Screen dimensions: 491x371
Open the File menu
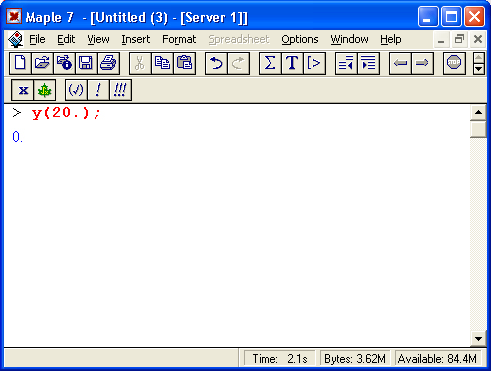(x=37, y=39)
